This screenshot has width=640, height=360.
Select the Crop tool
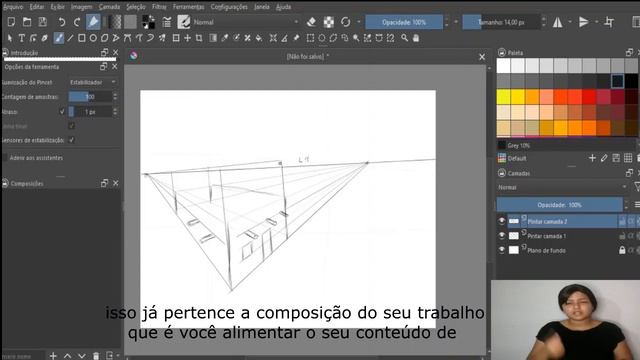(x=199, y=38)
